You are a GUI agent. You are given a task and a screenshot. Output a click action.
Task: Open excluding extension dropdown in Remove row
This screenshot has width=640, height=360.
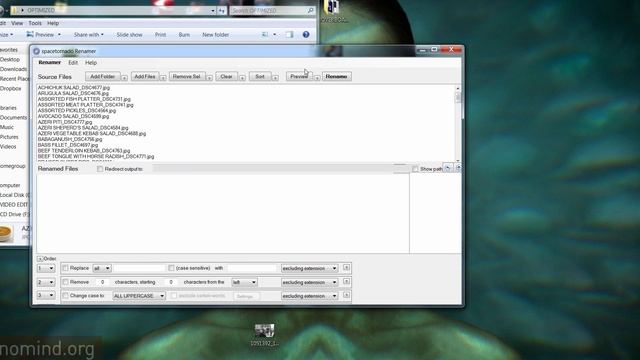pos(309,282)
